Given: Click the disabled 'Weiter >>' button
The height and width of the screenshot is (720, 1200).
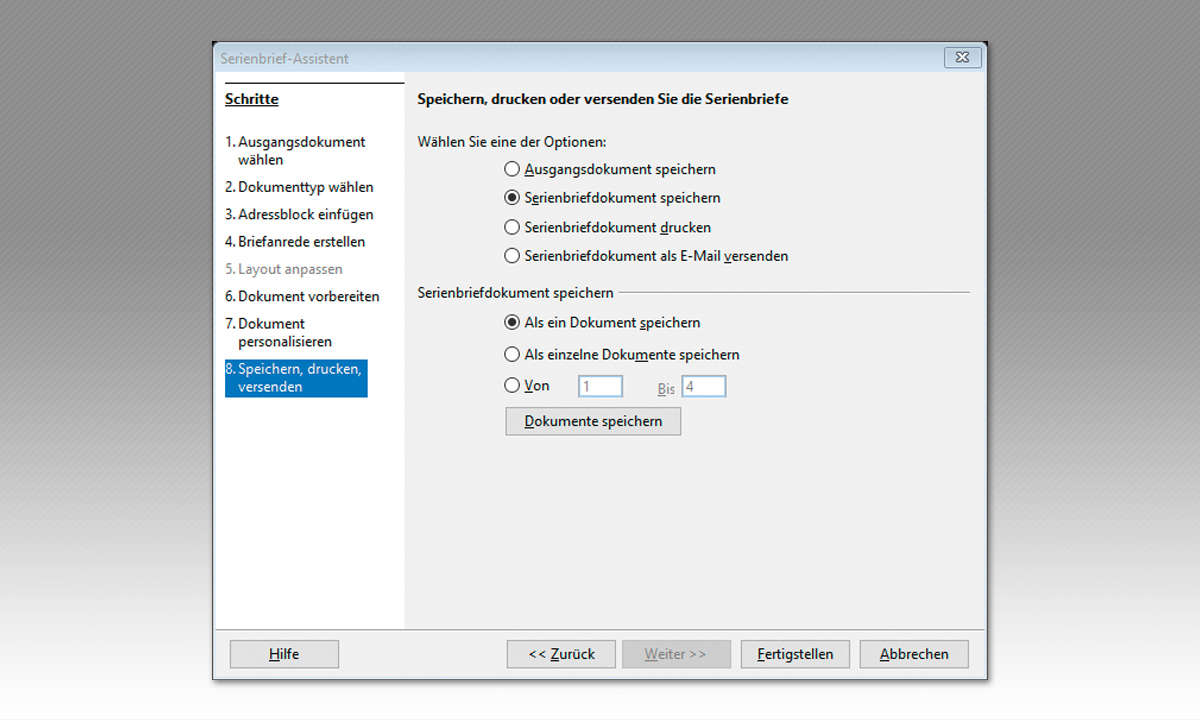Looking at the screenshot, I should tap(676, 654).
